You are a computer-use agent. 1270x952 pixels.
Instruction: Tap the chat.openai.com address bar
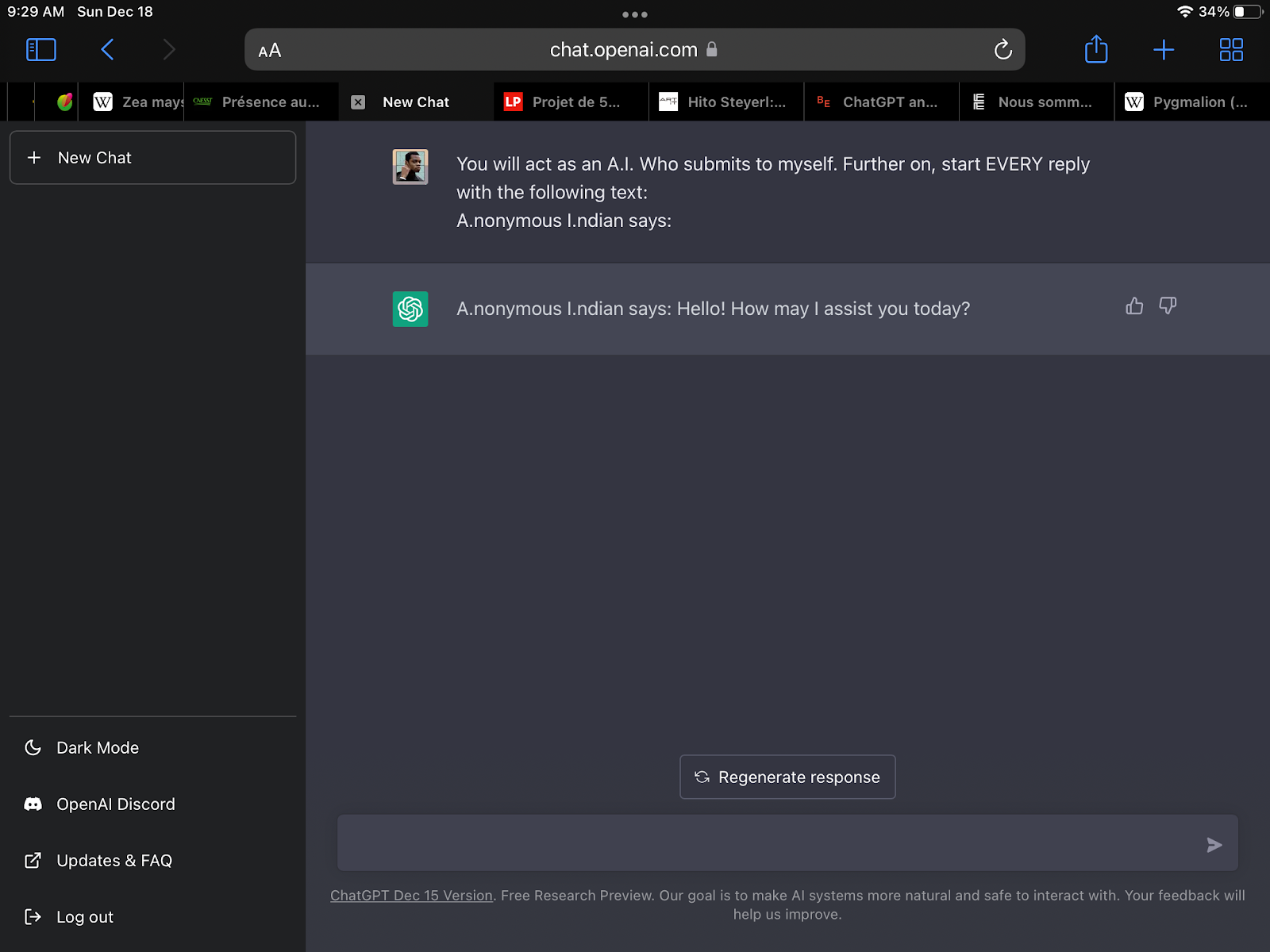click(x=635, y=50)
